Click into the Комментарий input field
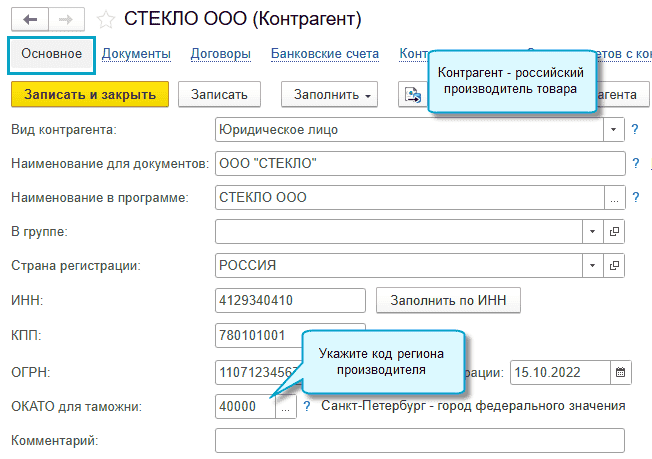 (419, 440)
